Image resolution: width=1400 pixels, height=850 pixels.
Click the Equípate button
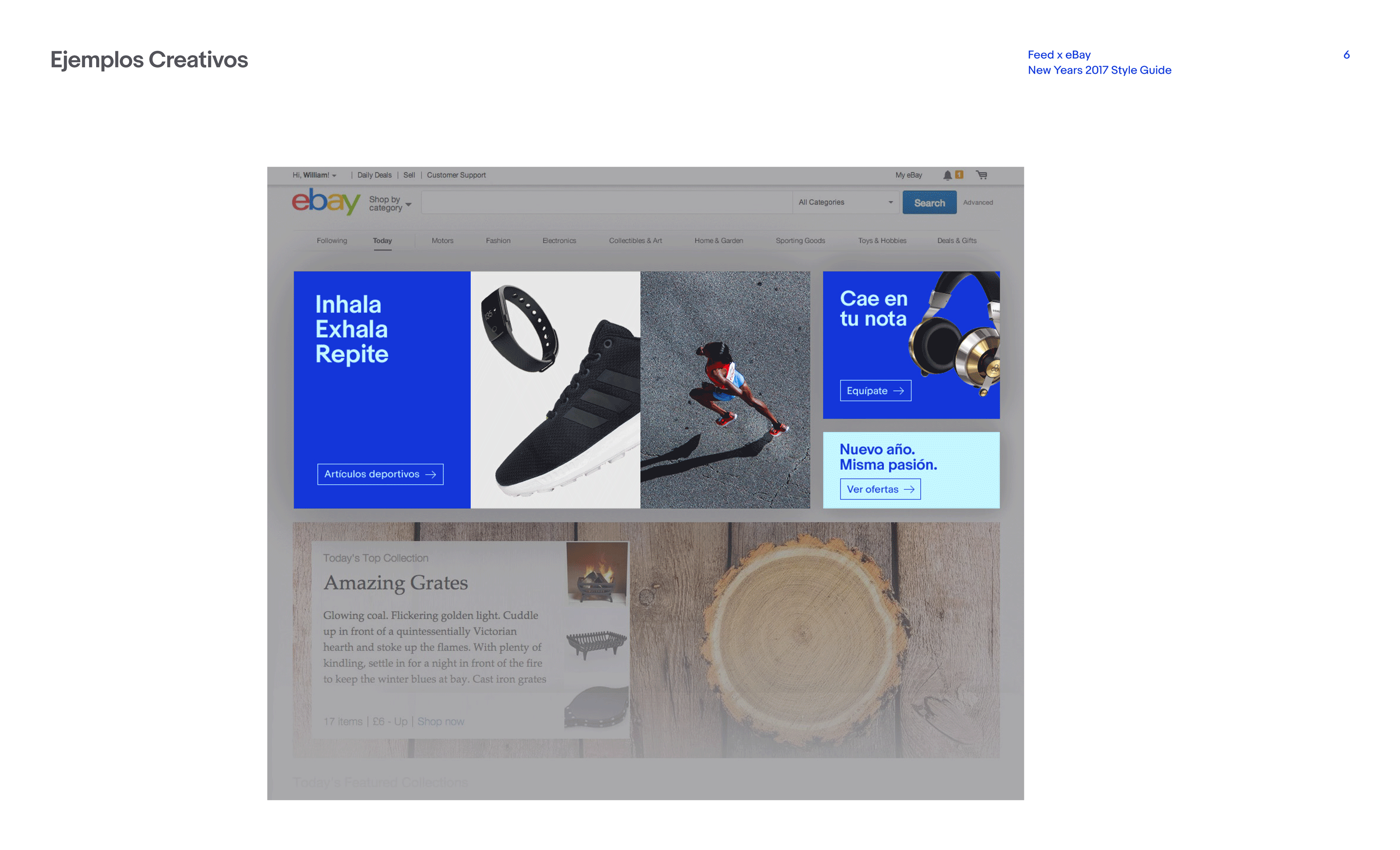(x=875, y=390)
